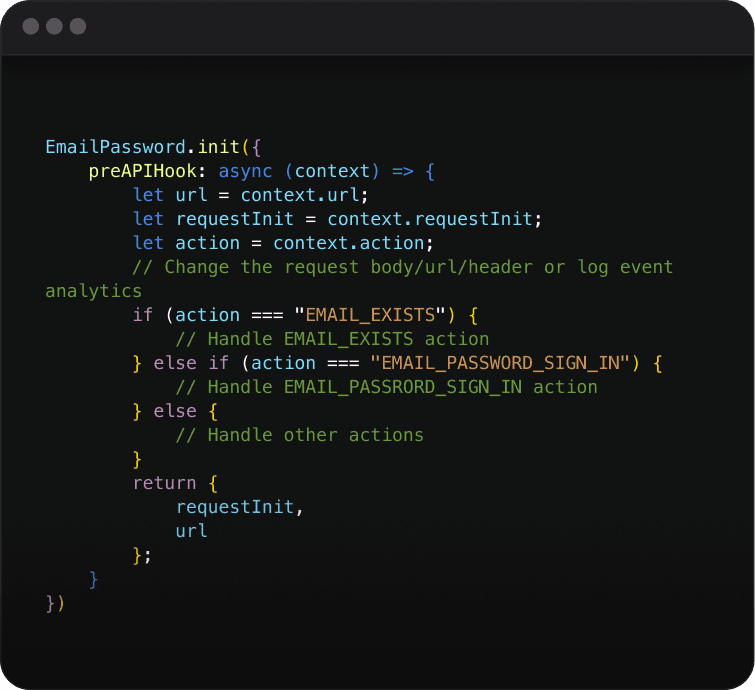Click the context.requestInit expression

click(434, 219)
